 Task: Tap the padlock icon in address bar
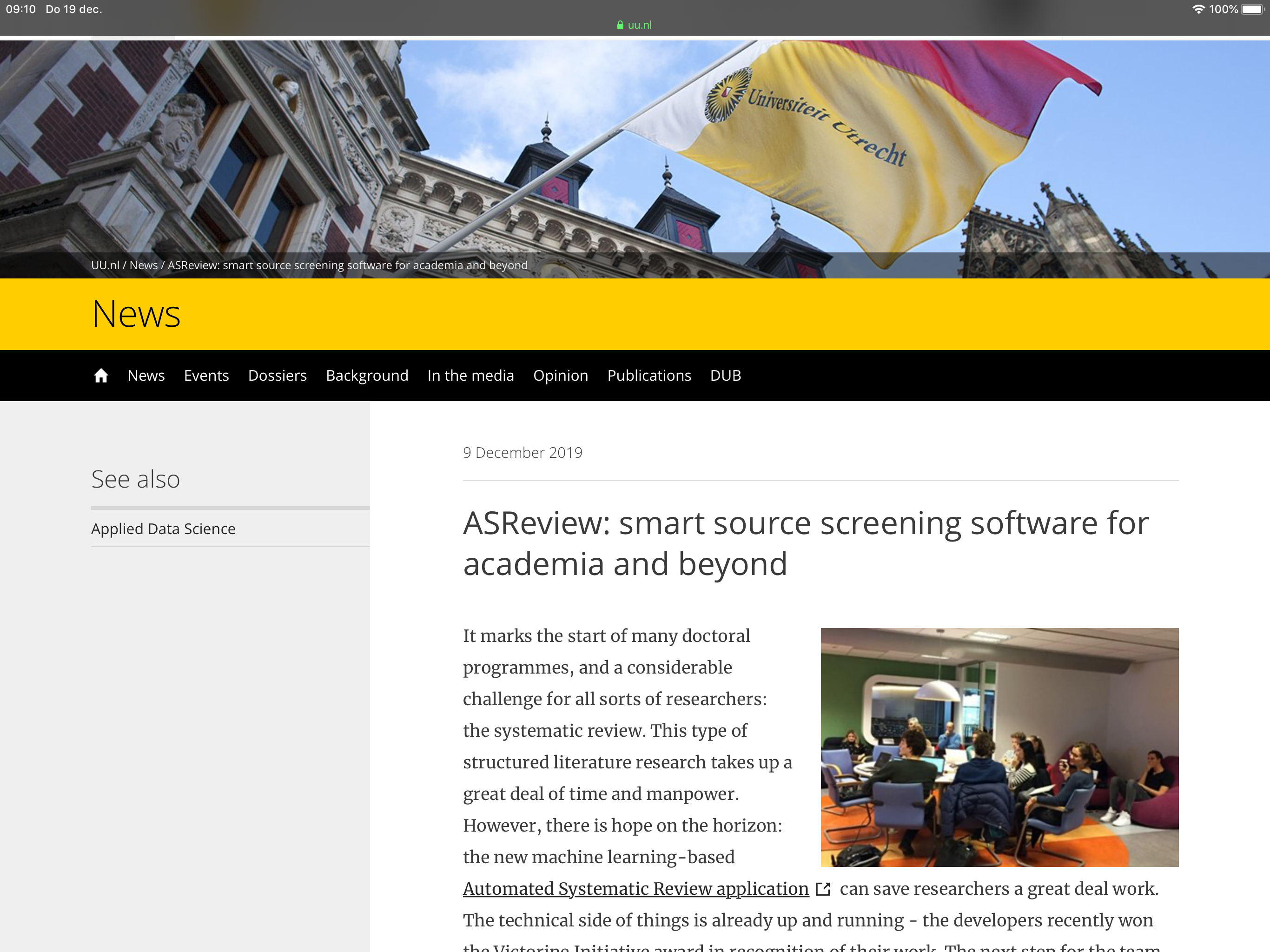[x=620, y=25]
